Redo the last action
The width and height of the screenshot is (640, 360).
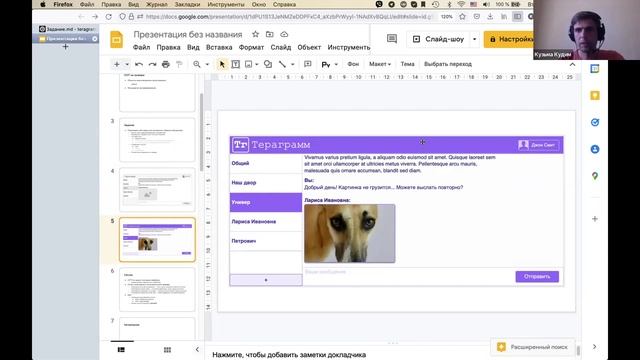[x=152, y=64]
